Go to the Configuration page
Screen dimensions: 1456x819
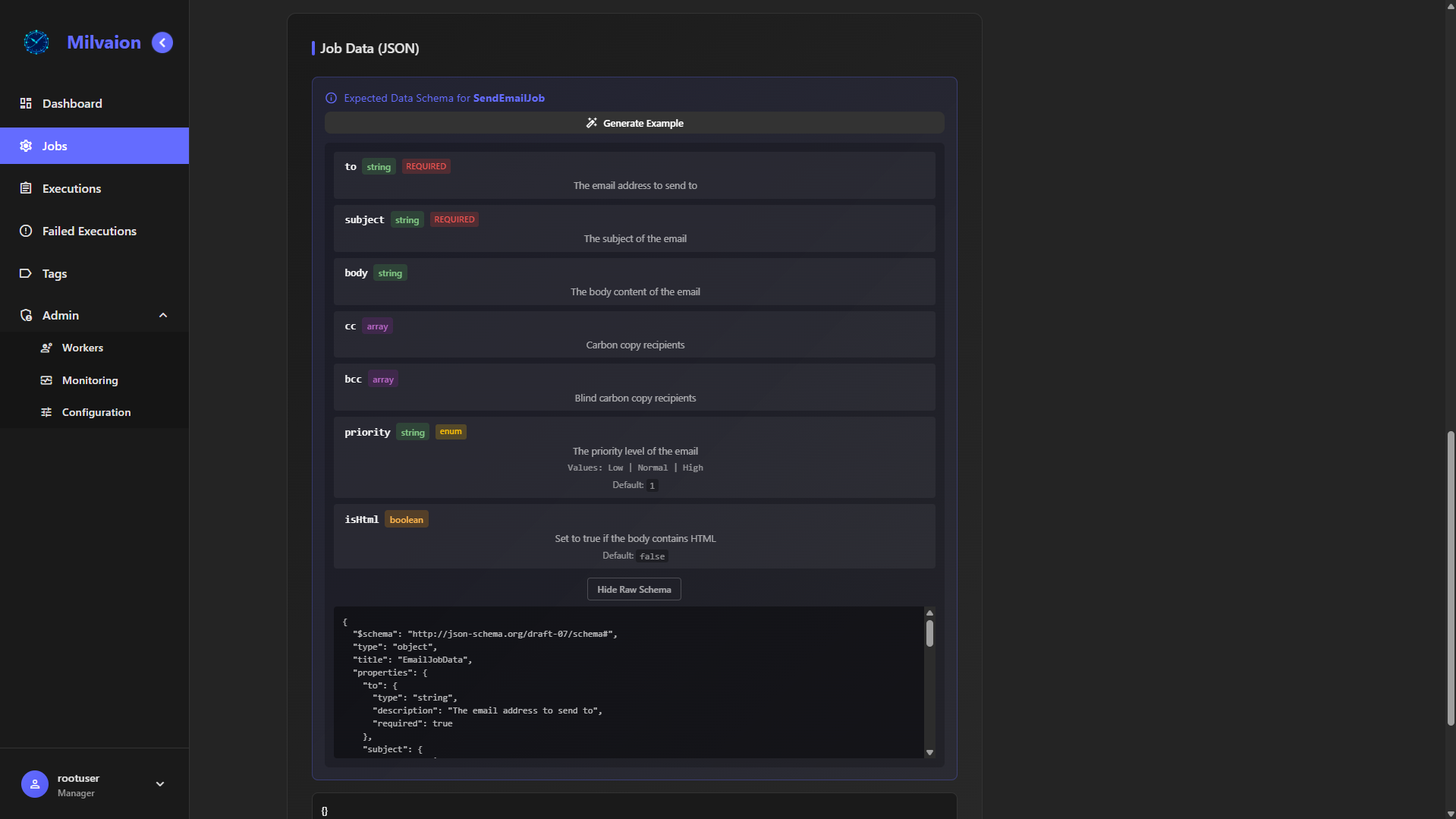[96, 412]
